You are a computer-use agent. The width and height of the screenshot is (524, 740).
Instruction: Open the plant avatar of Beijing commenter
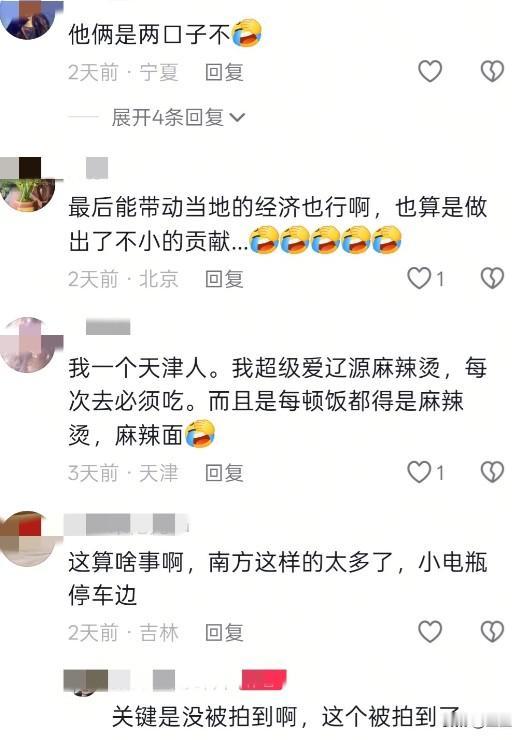[x=27, y=185]
